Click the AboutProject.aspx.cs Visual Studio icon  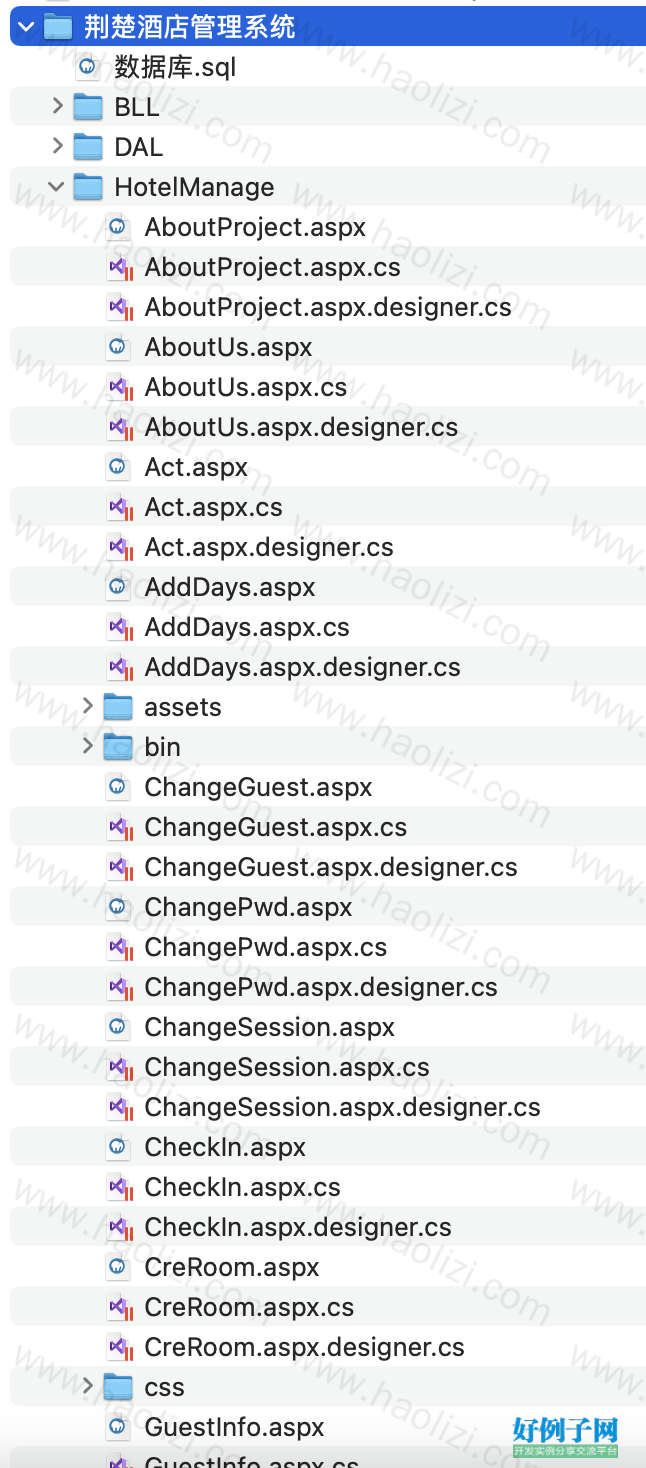(x=120, y=268)
